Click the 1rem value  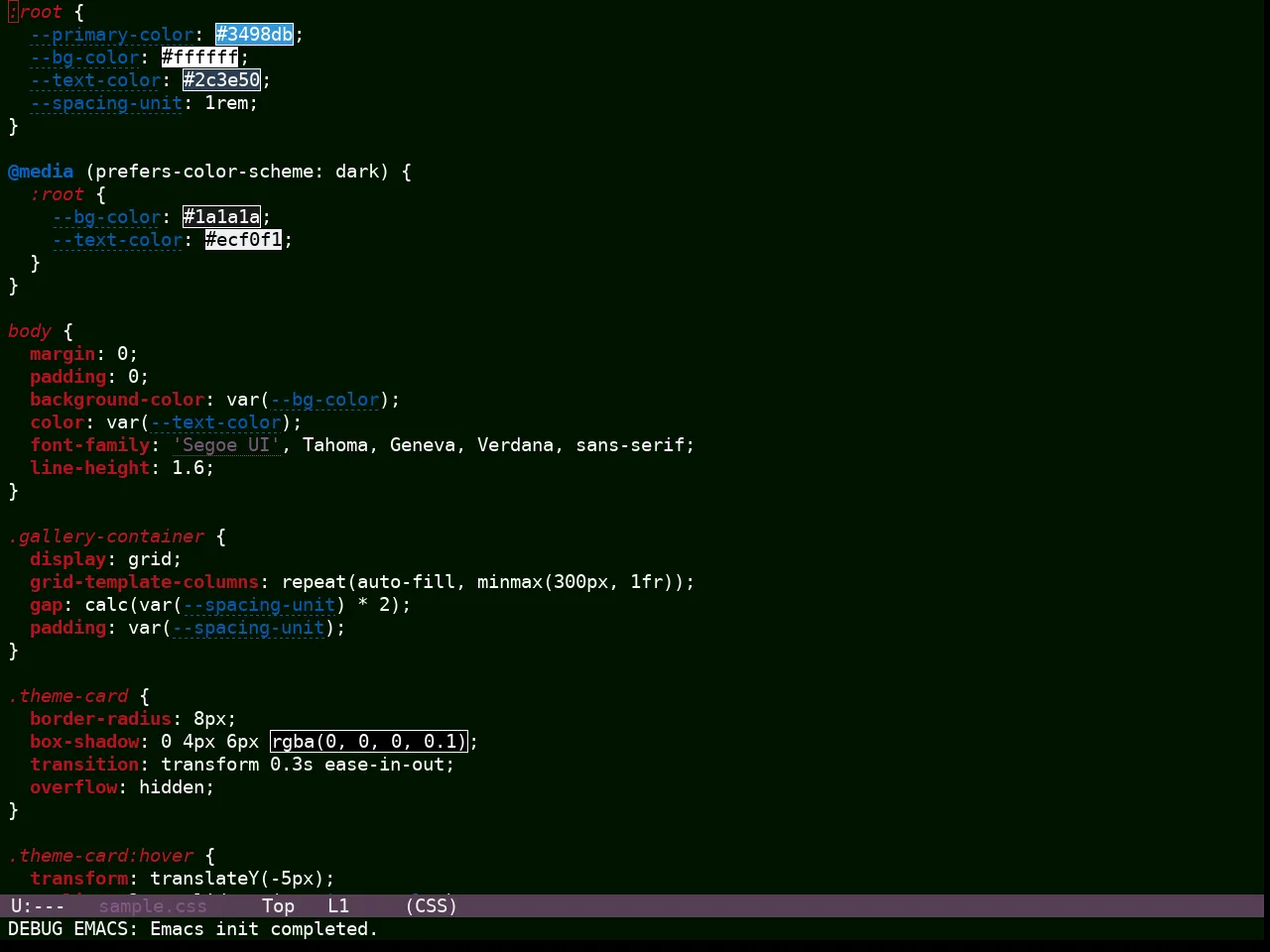point(226,103)
